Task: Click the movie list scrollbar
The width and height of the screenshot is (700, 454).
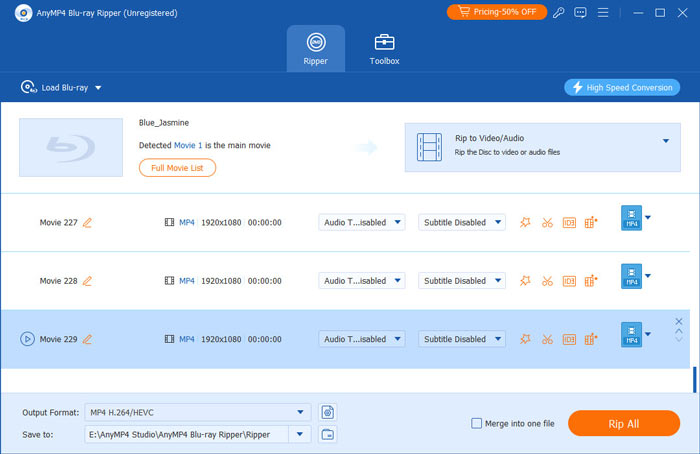Action: (695, 380)
